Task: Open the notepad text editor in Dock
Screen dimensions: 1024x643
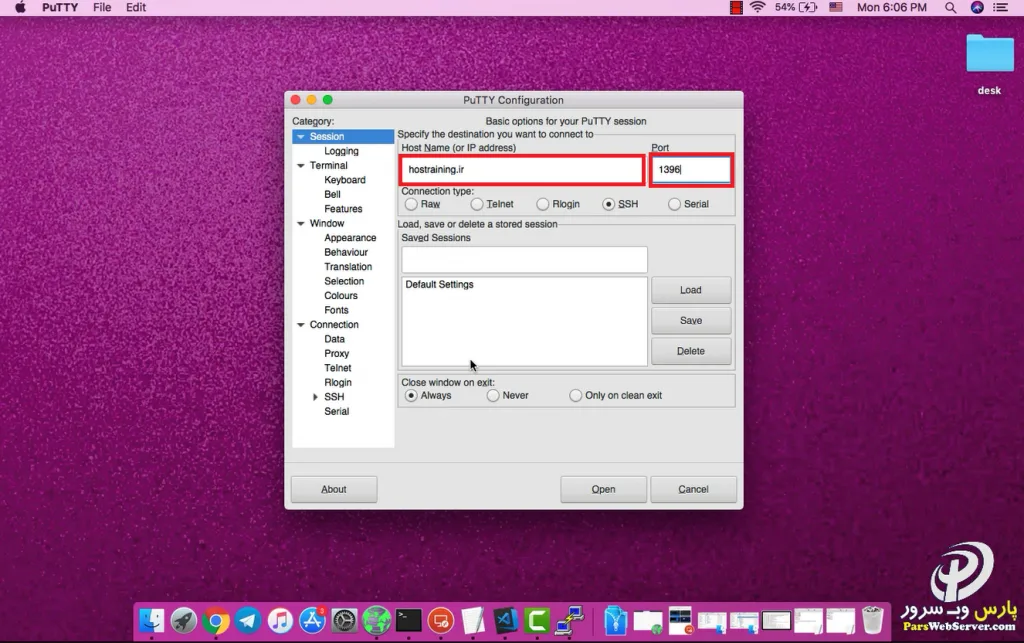Action: click(x=473, y=620)
